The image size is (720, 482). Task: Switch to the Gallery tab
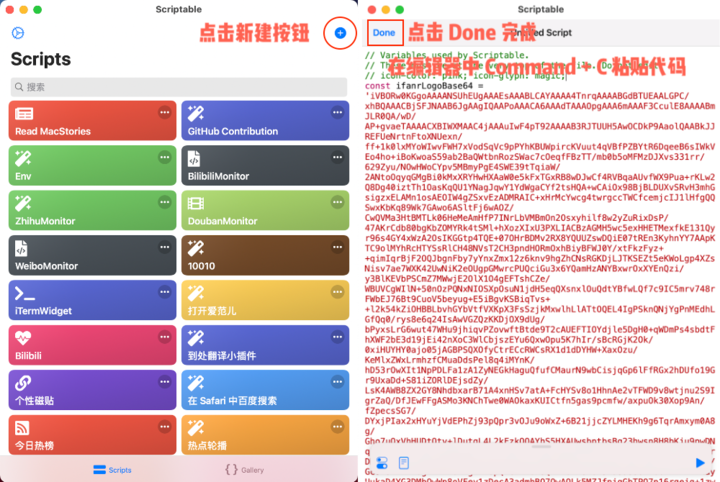[245, 470]
